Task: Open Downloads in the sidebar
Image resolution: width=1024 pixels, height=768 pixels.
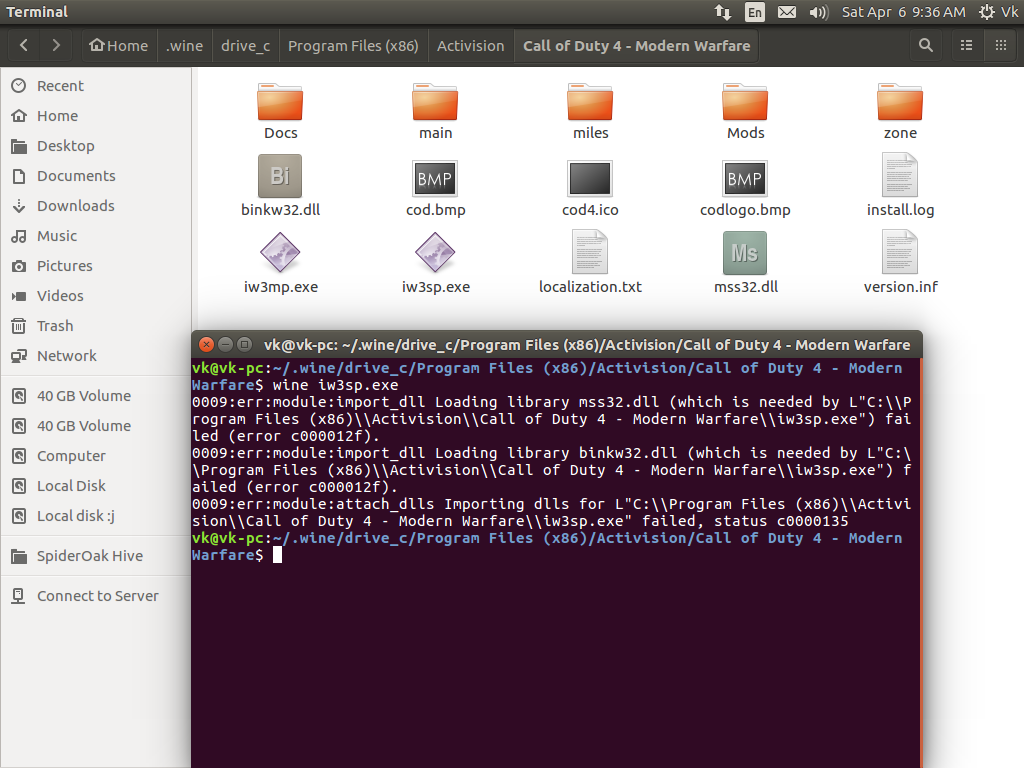Action: click(96, 206)
